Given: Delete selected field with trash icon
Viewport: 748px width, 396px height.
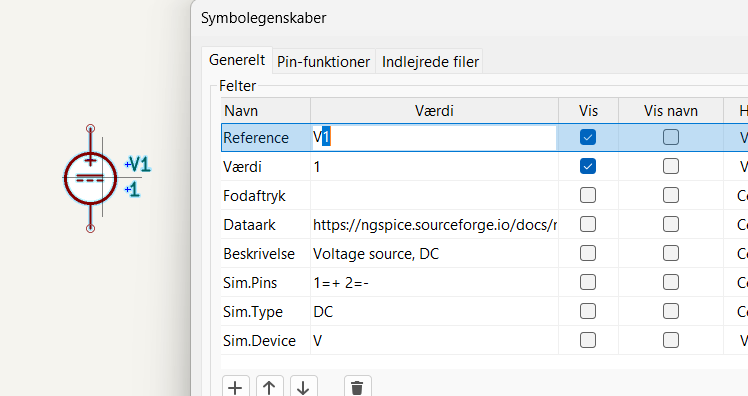Looking at the screenshot, I should 357,387.
